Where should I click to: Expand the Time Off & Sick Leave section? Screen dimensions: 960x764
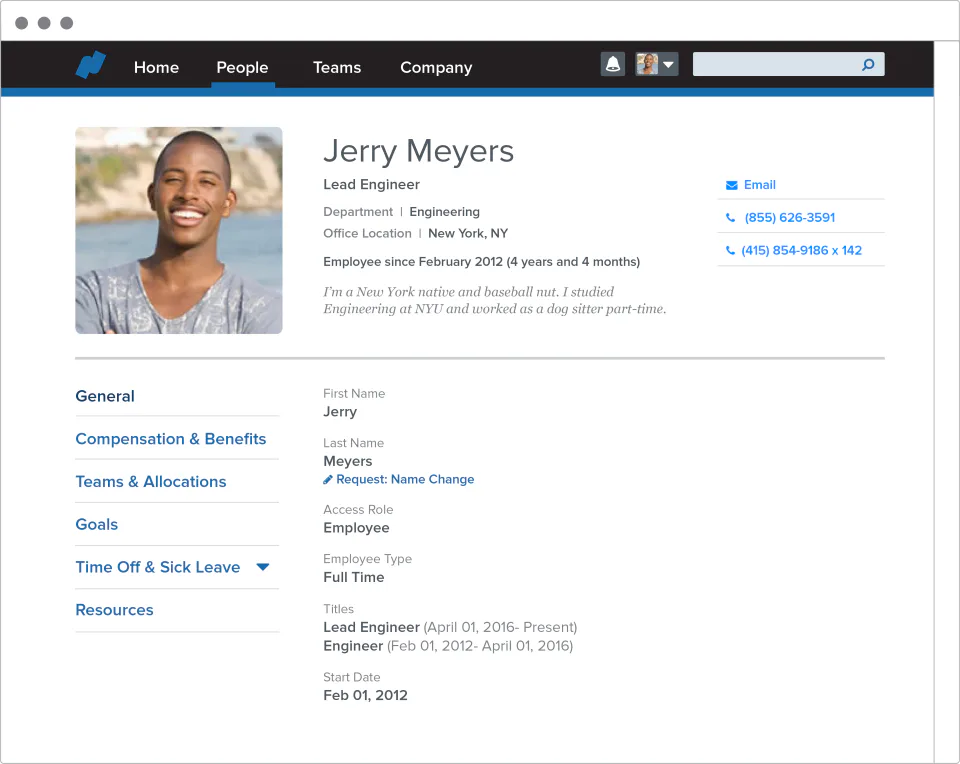tap(262, 567)
